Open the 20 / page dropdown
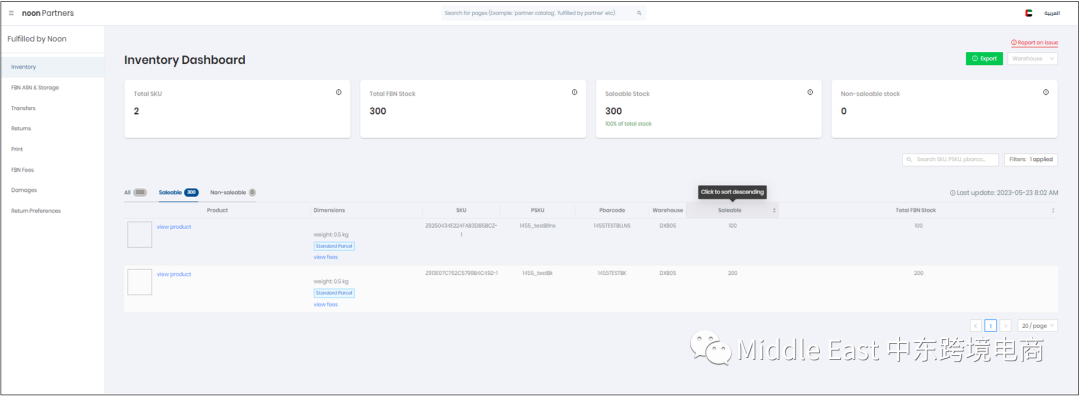The width and height of the screenshot is (1080, 397). coord(1038,325)
